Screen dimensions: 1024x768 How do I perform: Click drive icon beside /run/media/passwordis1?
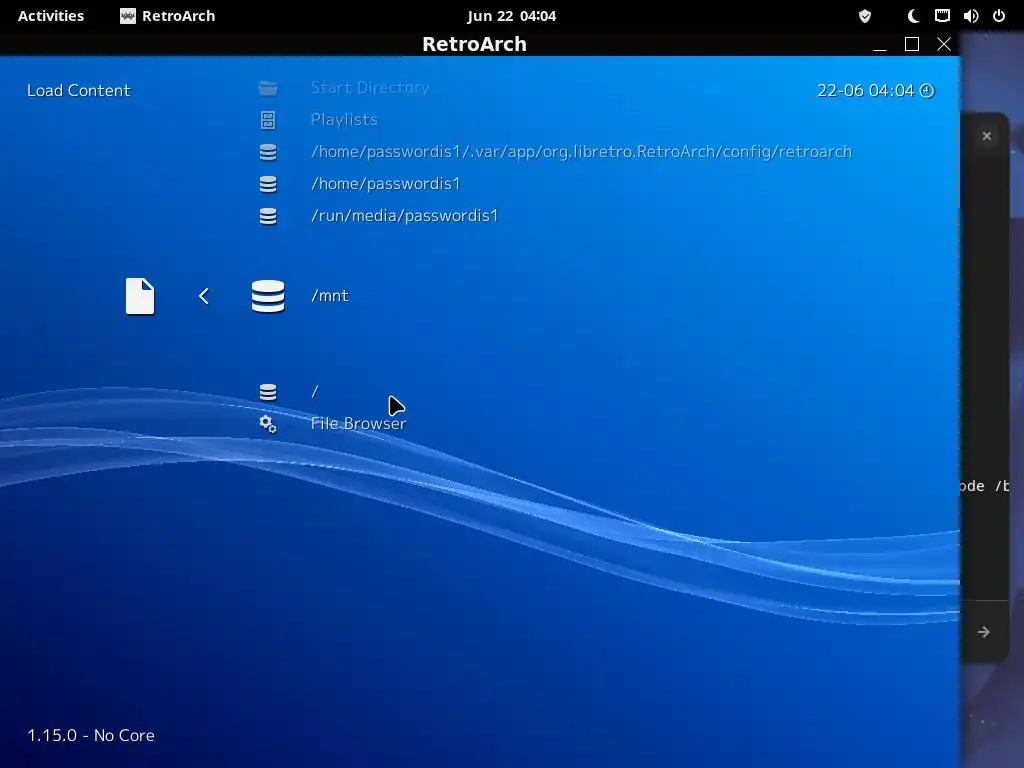click(x=268, y=216)
